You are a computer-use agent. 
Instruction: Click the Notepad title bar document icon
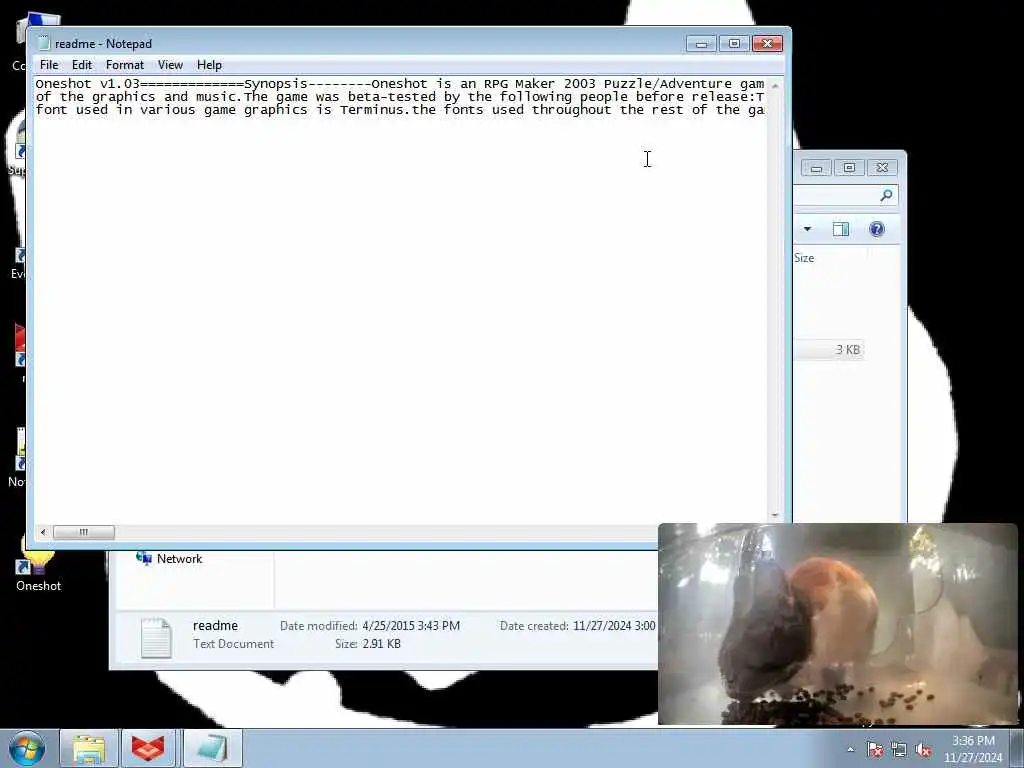coord(44,44)
